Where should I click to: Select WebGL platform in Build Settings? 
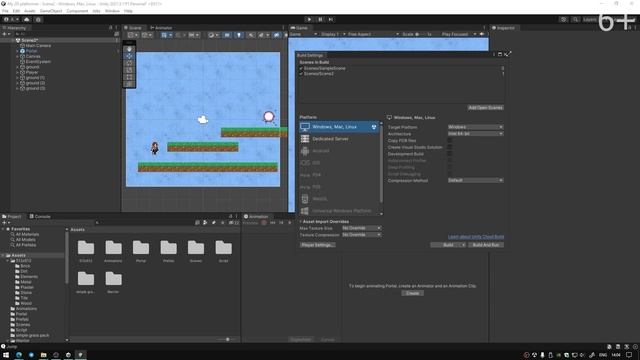pos(339,199)
